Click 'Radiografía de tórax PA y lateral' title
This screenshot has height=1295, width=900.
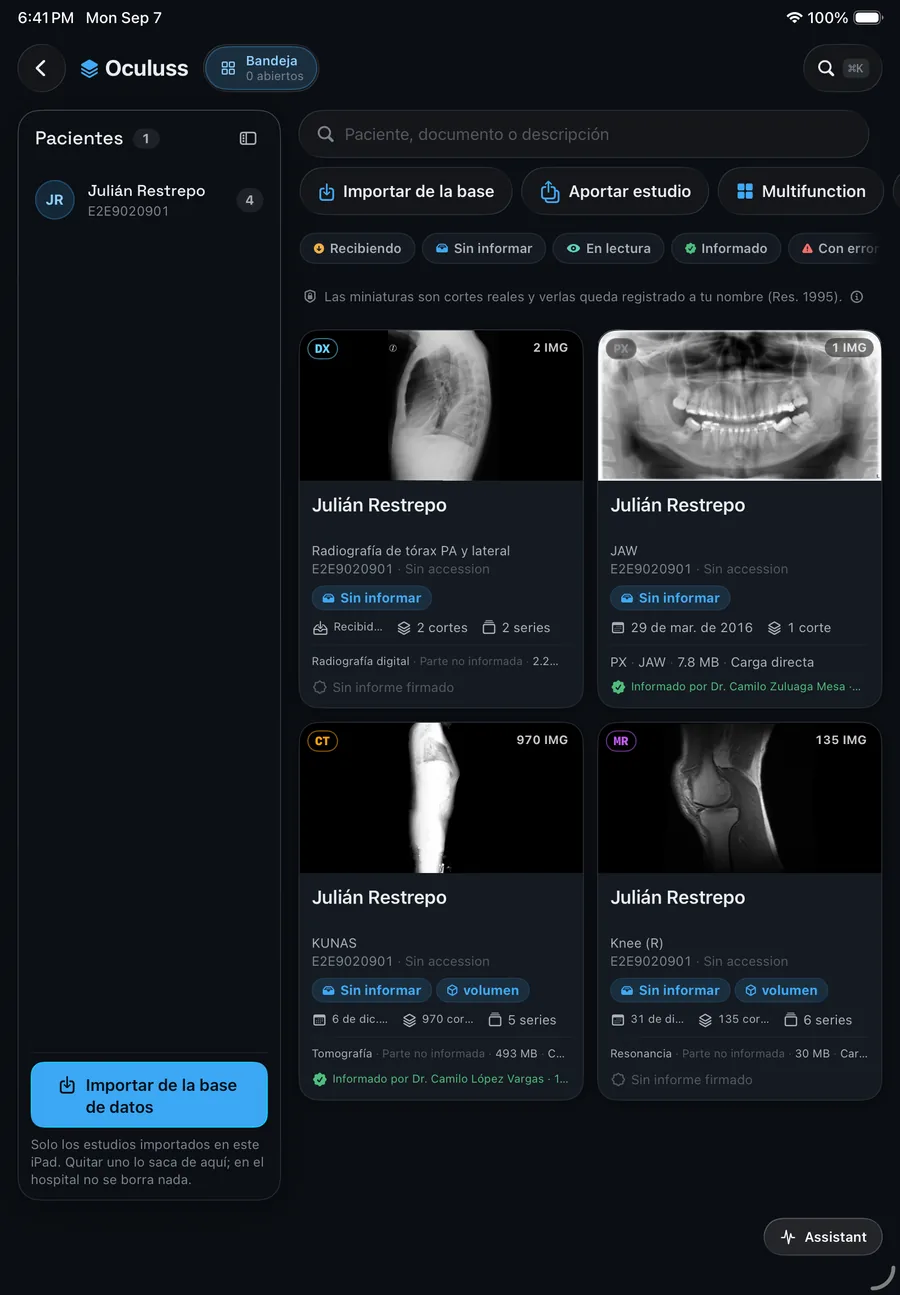tap(411, 551)
